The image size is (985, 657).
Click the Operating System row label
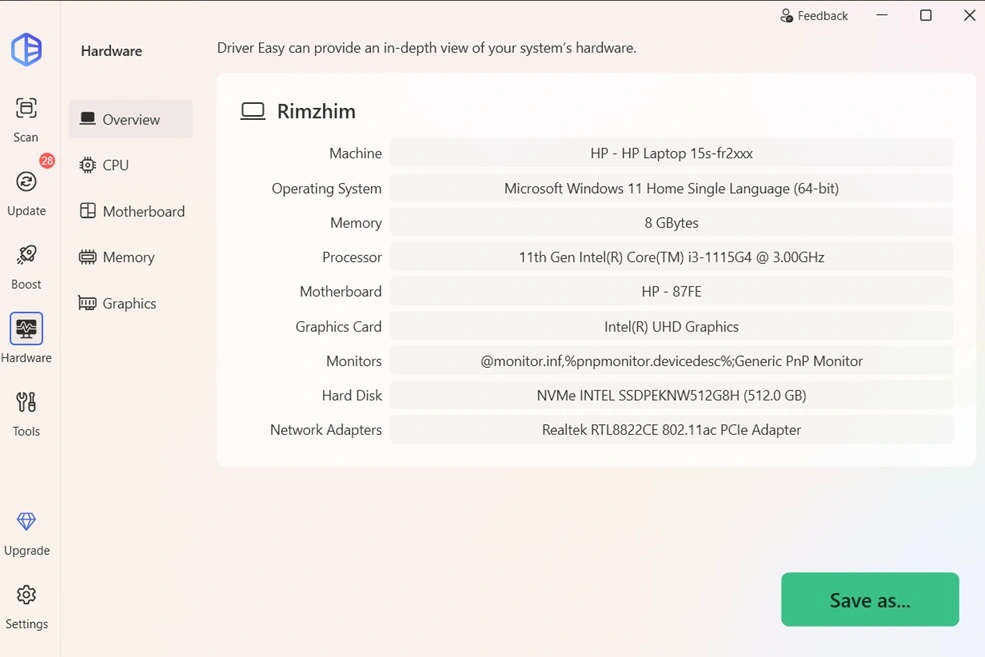coord(327,188)
